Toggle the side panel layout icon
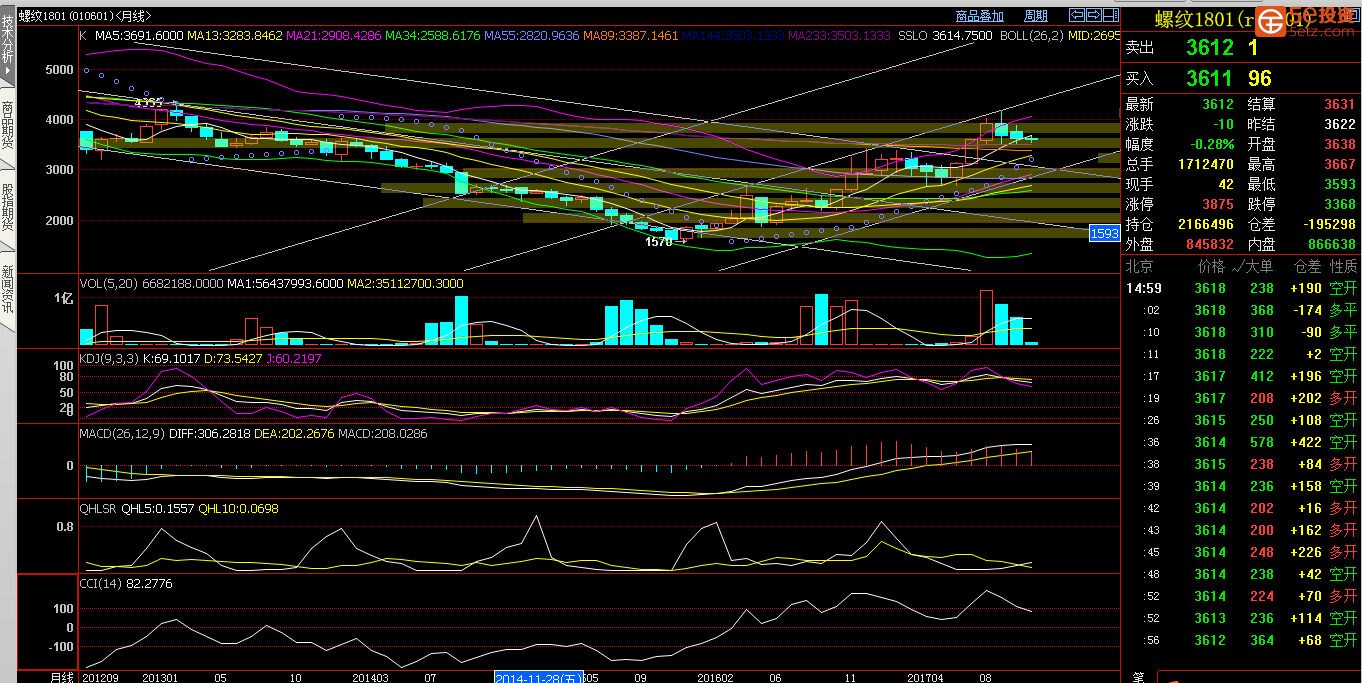 tap(1110, 15)
